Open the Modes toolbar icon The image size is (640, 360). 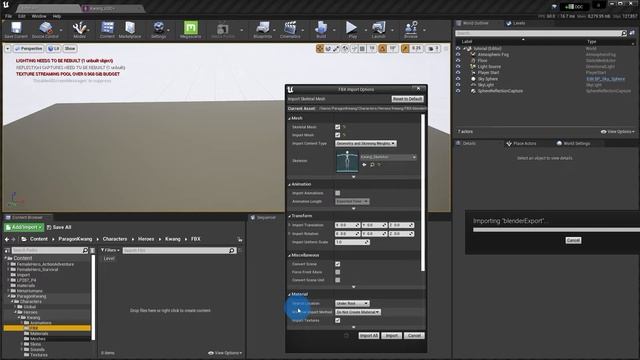(x=79, y=29)
